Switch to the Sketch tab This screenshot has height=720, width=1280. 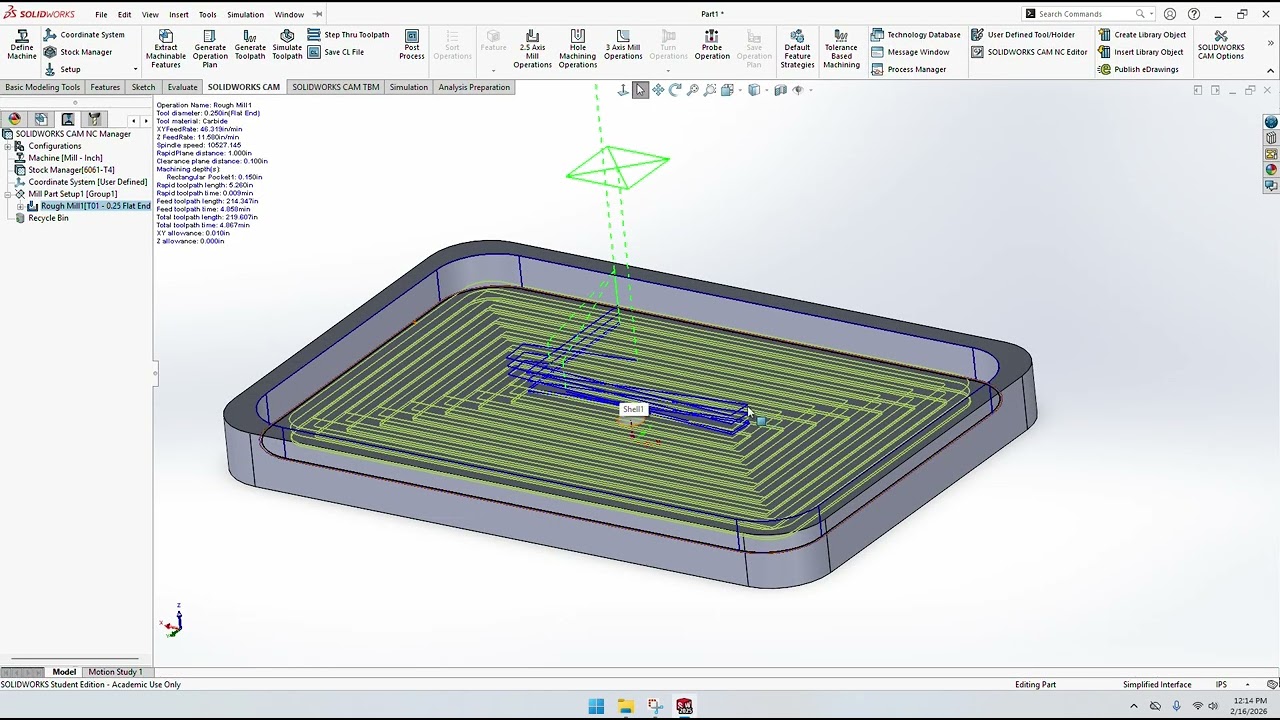143,87
